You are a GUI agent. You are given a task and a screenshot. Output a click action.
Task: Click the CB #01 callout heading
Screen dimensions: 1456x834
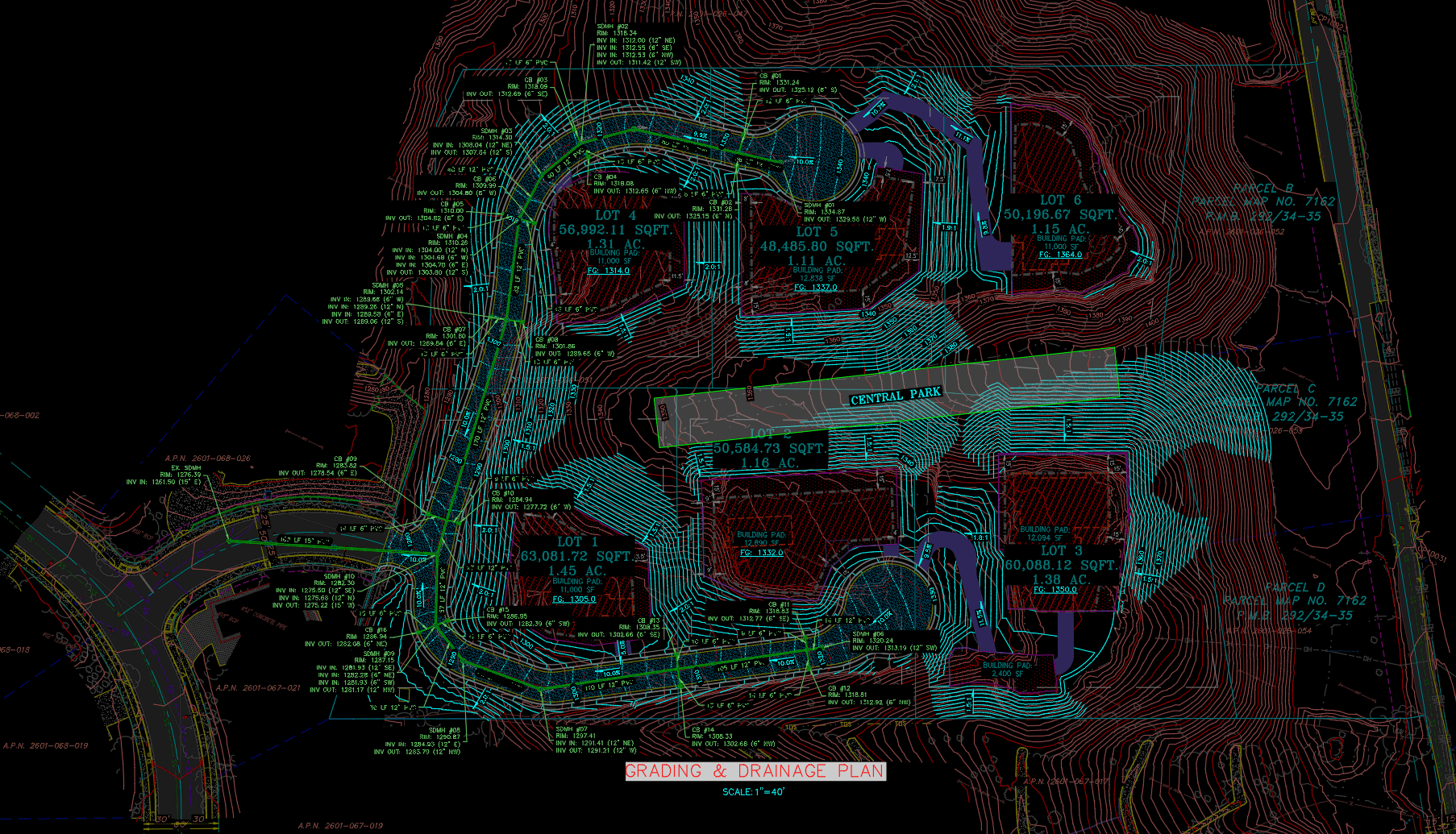[770, 76]
